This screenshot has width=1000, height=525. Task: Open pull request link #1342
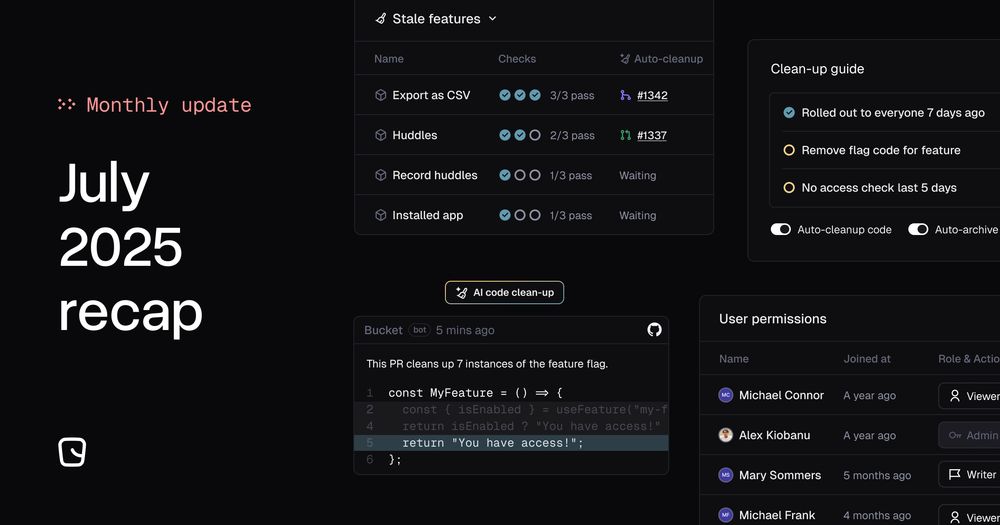(x=652, y=95)
